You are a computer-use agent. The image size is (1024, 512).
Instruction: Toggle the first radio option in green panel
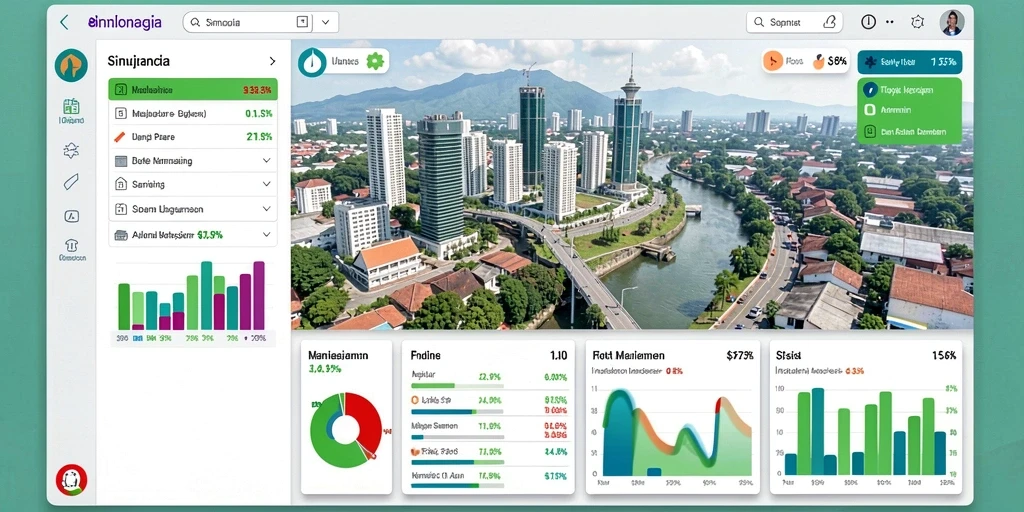point(869,90)
